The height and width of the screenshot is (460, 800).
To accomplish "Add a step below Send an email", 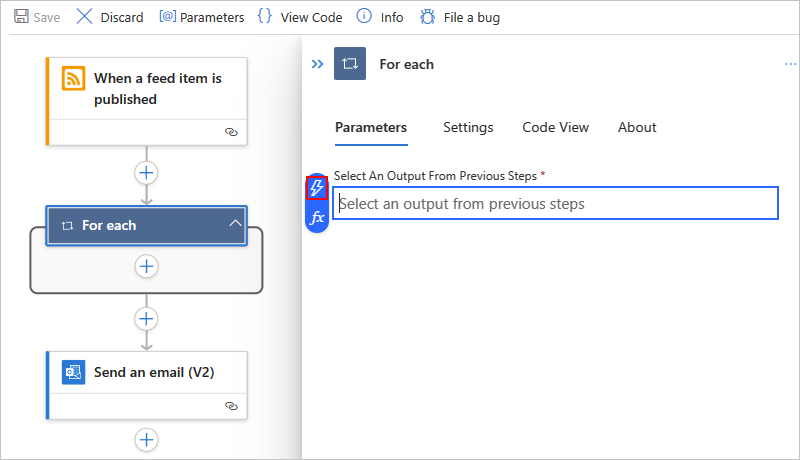I will click(146, 440).
